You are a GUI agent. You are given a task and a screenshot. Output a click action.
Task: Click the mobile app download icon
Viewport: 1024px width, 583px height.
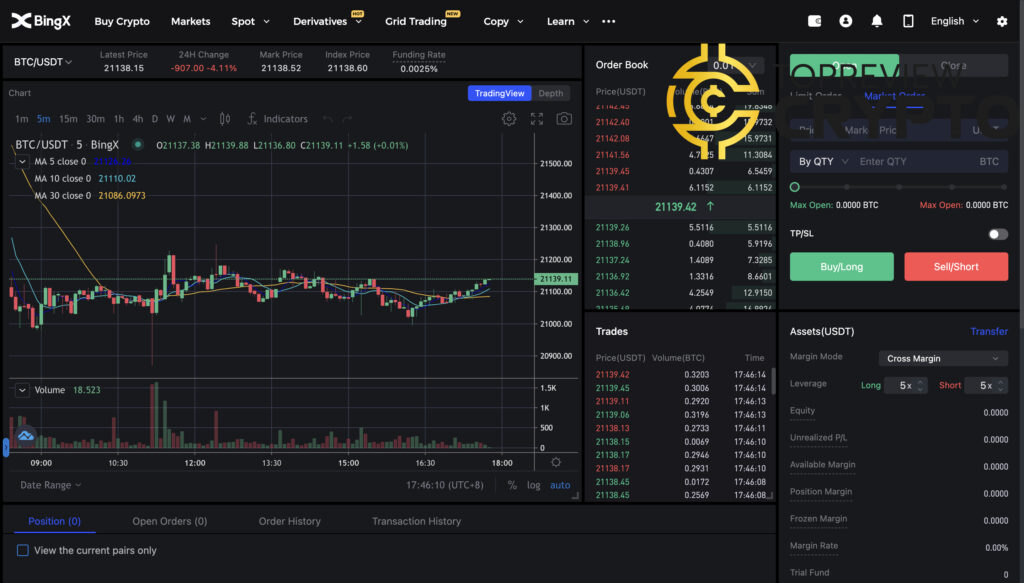tap(908, 21)
